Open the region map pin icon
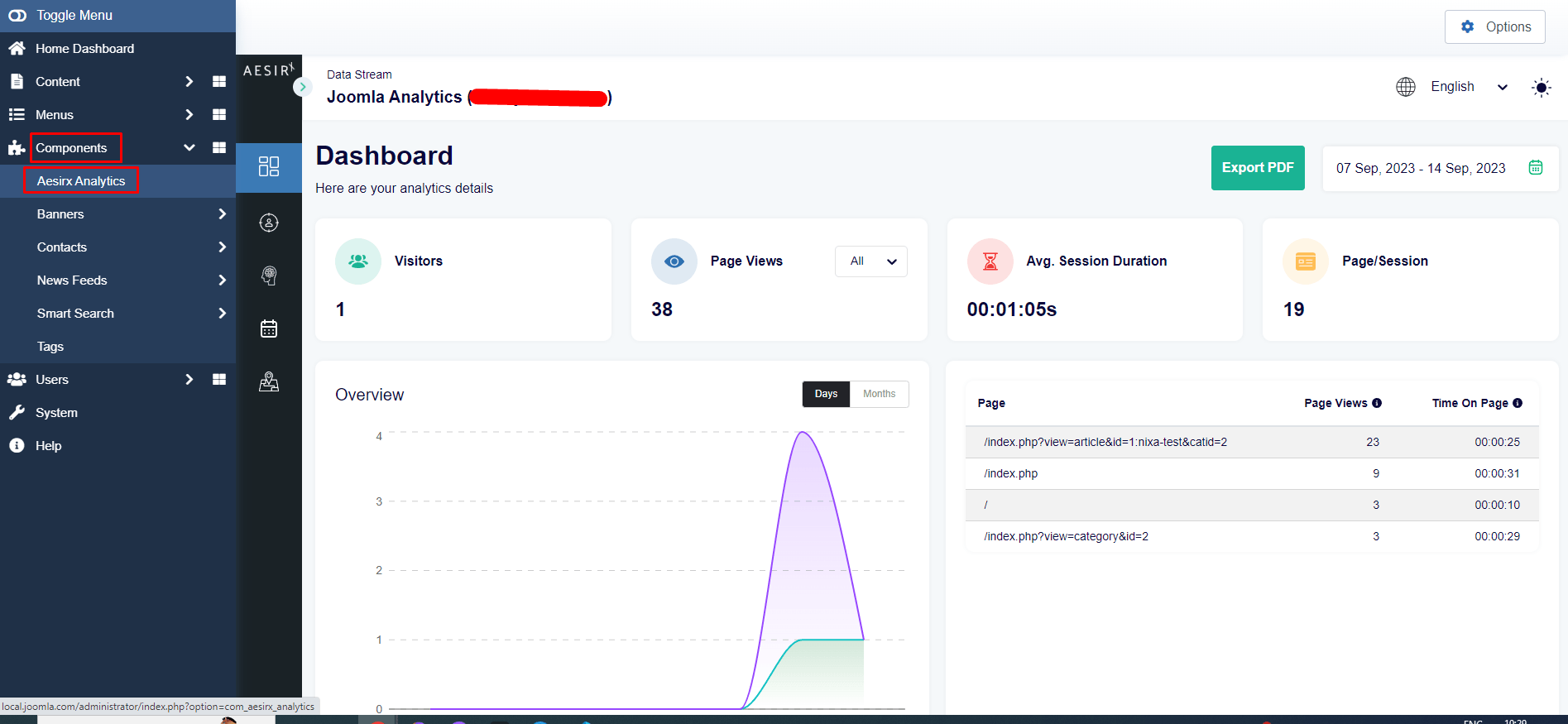1568x724 pixels. click(x=269, y=381)
